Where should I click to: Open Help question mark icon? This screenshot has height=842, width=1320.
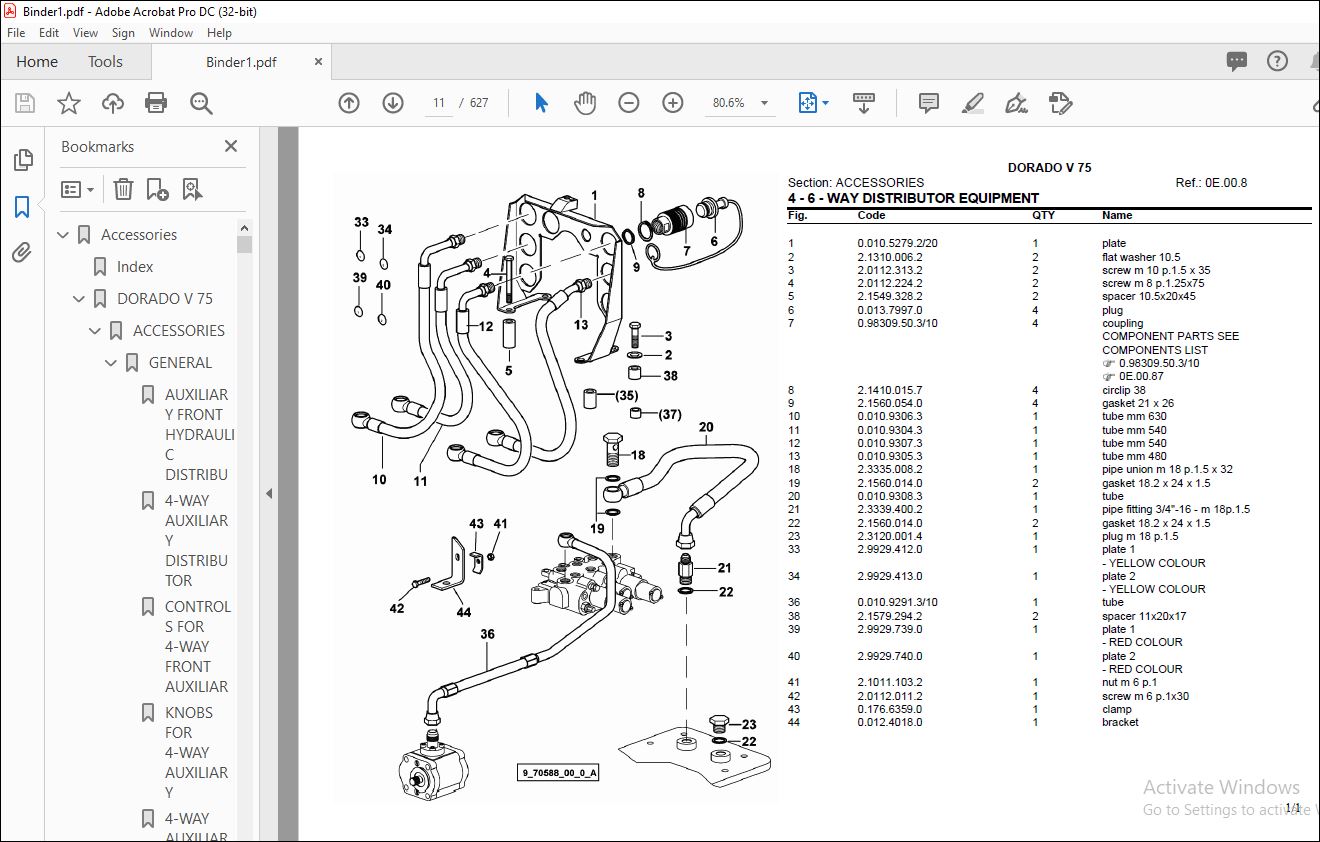pyautogui.click(x=1277, y=61)
